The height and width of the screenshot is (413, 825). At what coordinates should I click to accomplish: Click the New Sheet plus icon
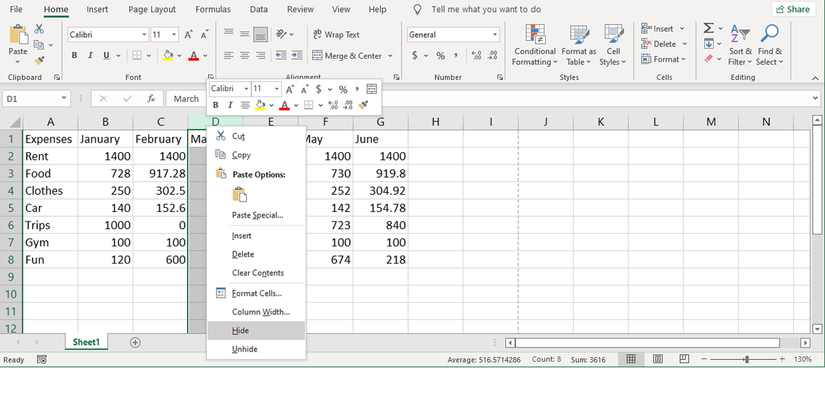coord(135,343)
